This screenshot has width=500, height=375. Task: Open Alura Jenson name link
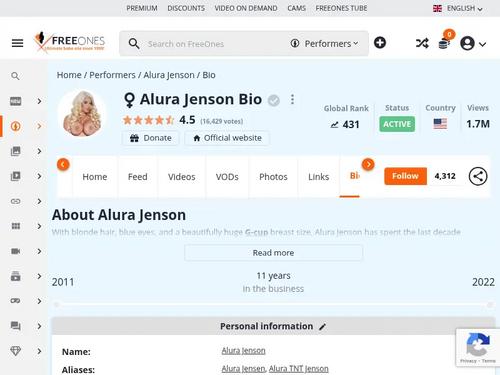pos(243,351)
